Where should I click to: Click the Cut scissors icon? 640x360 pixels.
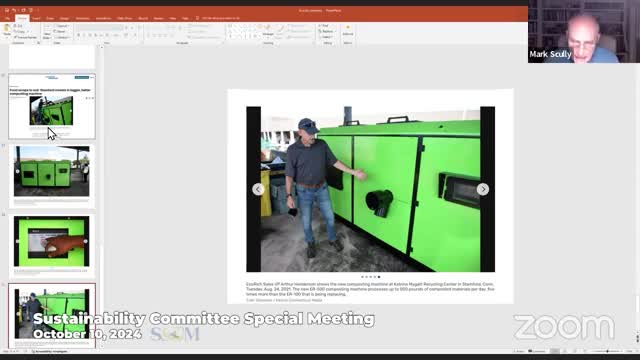click(16, 26)
